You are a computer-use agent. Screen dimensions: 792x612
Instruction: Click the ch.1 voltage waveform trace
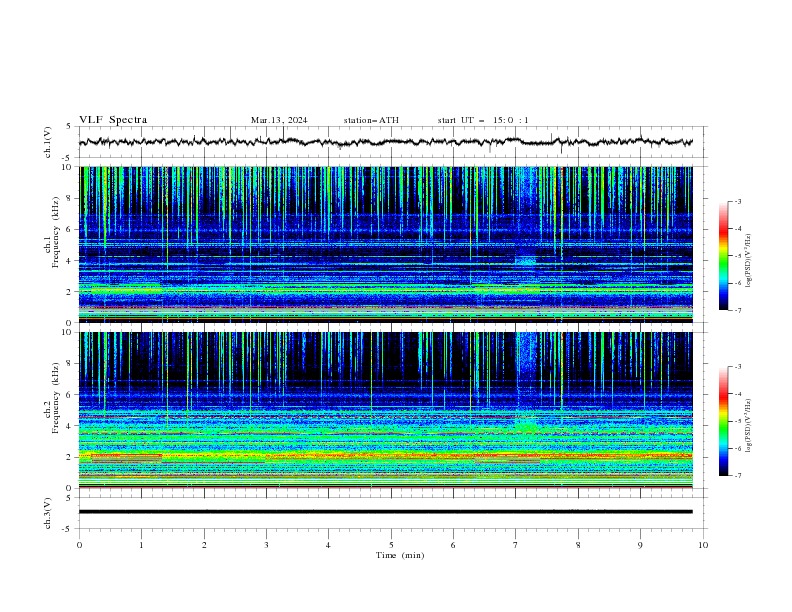tap(385, 142)
